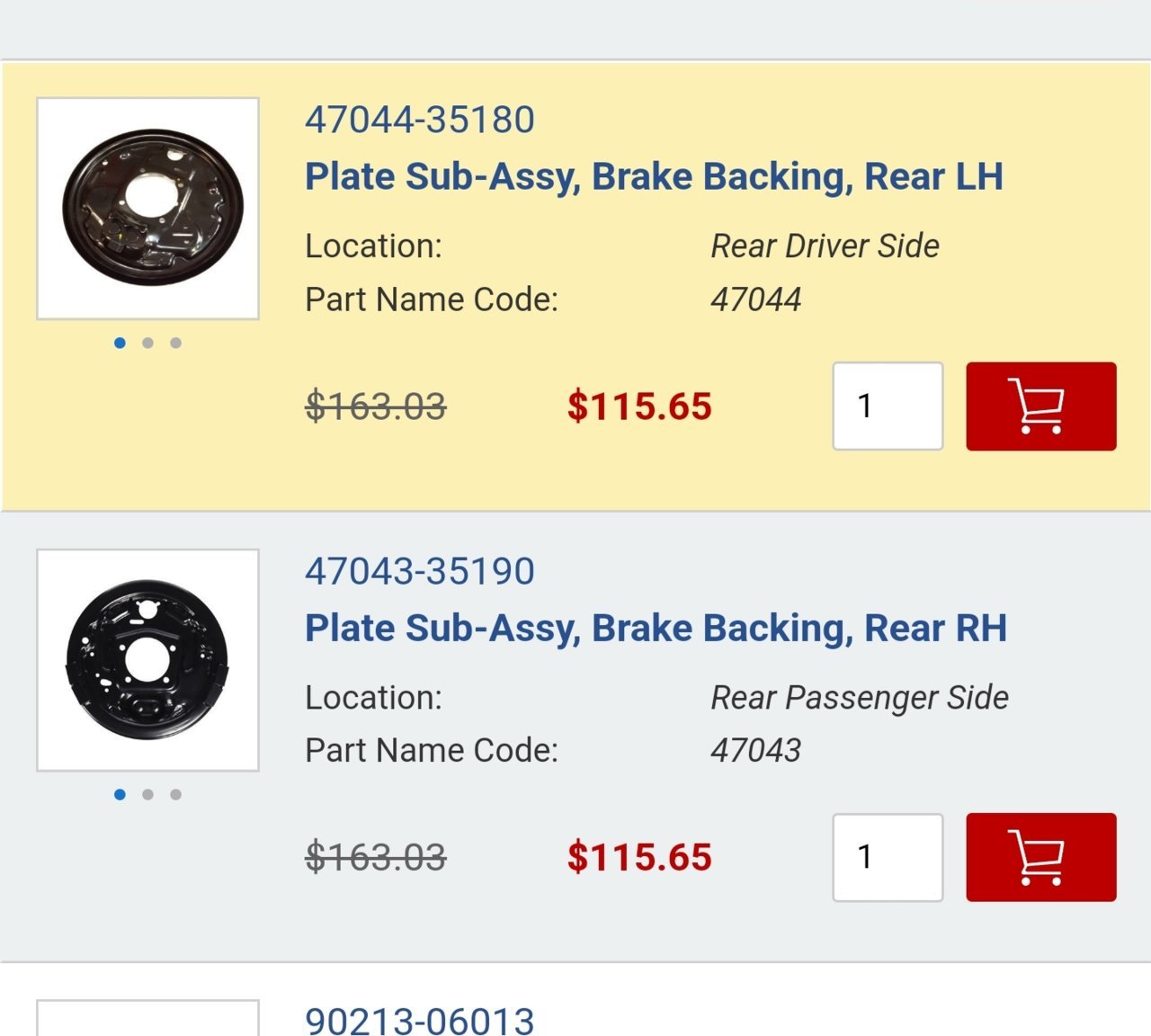This screenshot has width=1151, height=1036.
Task: Click the $115.65 price of Rear RH plate
Action: click(639, 857)
